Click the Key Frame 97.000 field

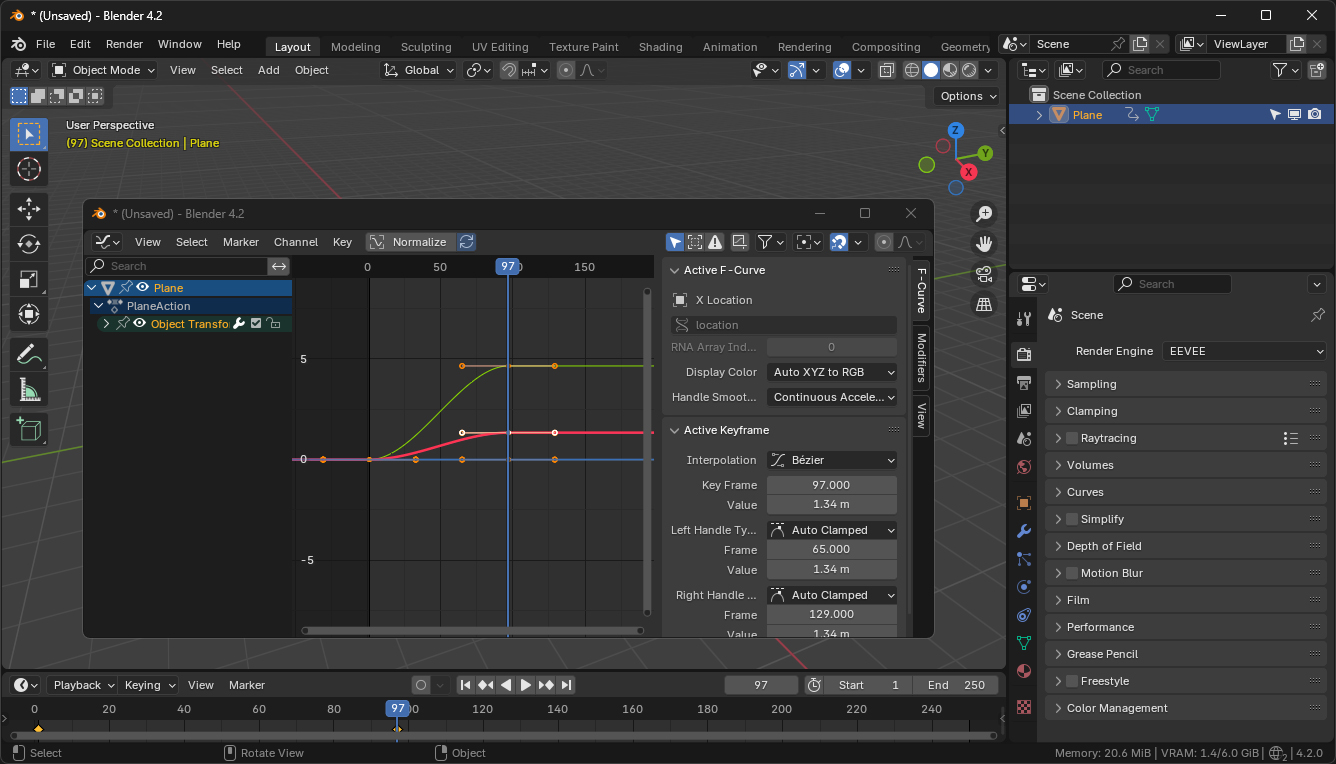[832, 485]
